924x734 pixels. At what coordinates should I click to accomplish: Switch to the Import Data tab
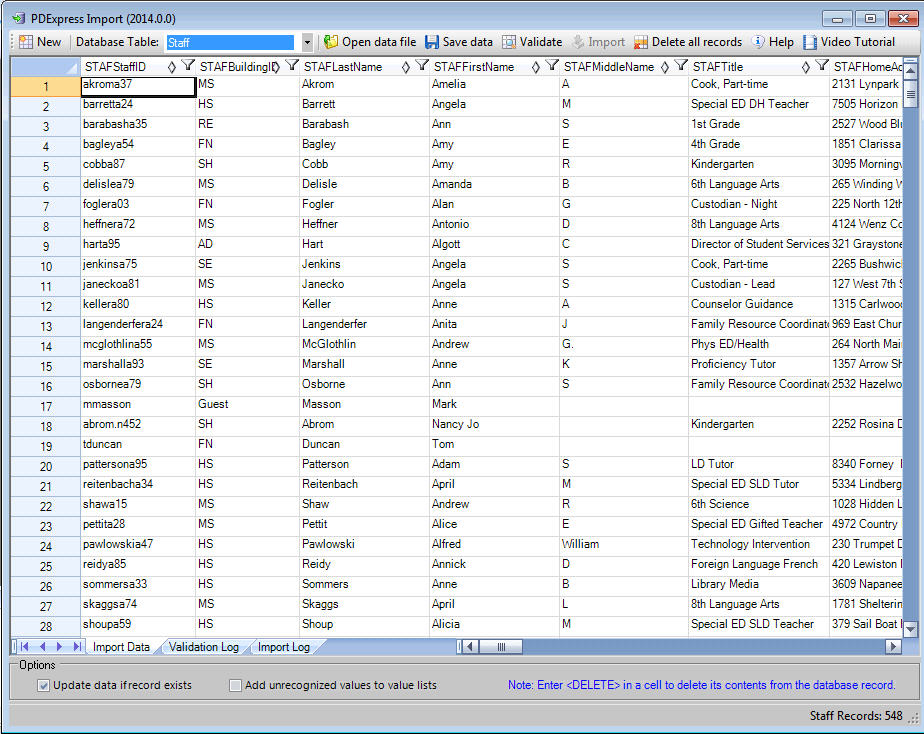click(x=121, y=647)
